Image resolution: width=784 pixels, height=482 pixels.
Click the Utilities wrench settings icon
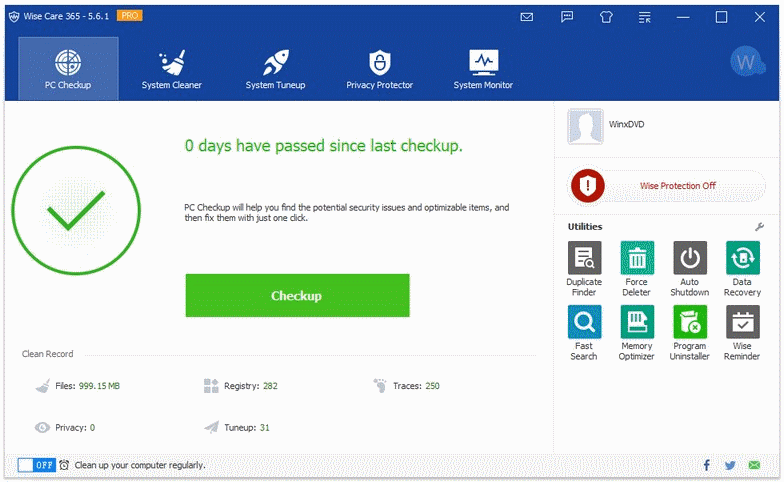tap(759, 227)
